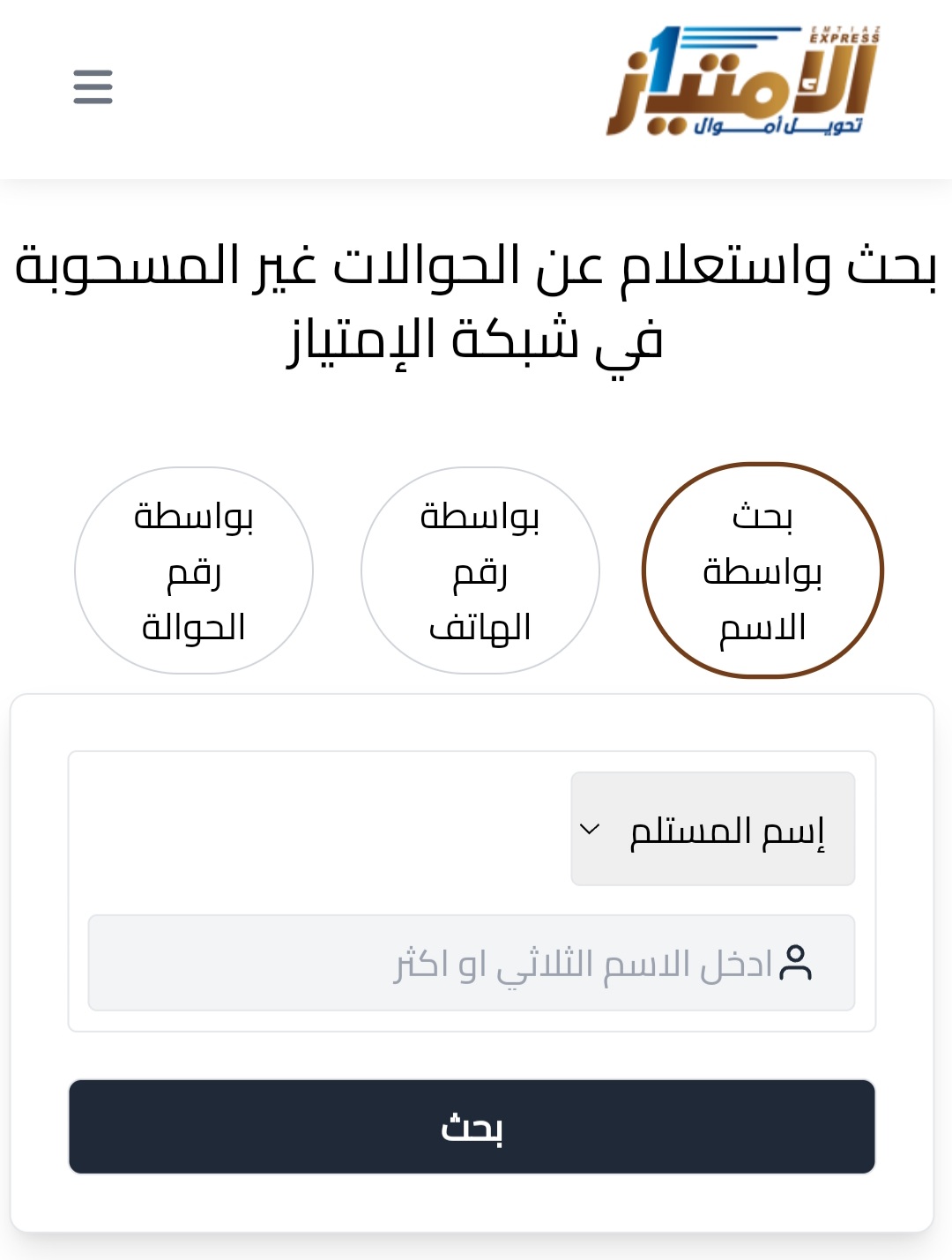952x1260 pixels.
Task: Click the 'ادخل الاسم الثلاثي او اكثر' input field
Action: [x=472, y=963]
